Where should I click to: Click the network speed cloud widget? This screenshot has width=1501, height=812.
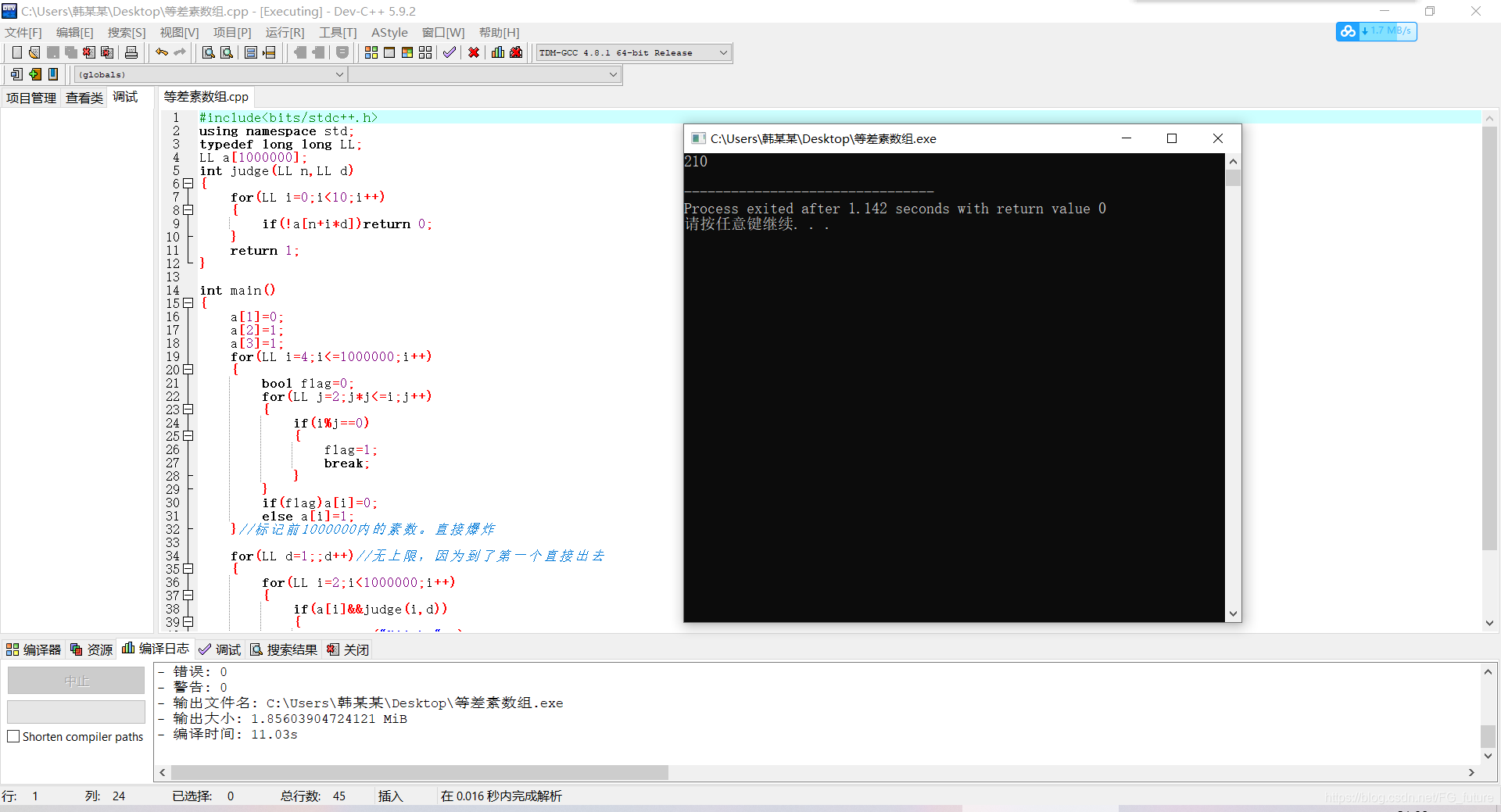tap(1376, 31)
